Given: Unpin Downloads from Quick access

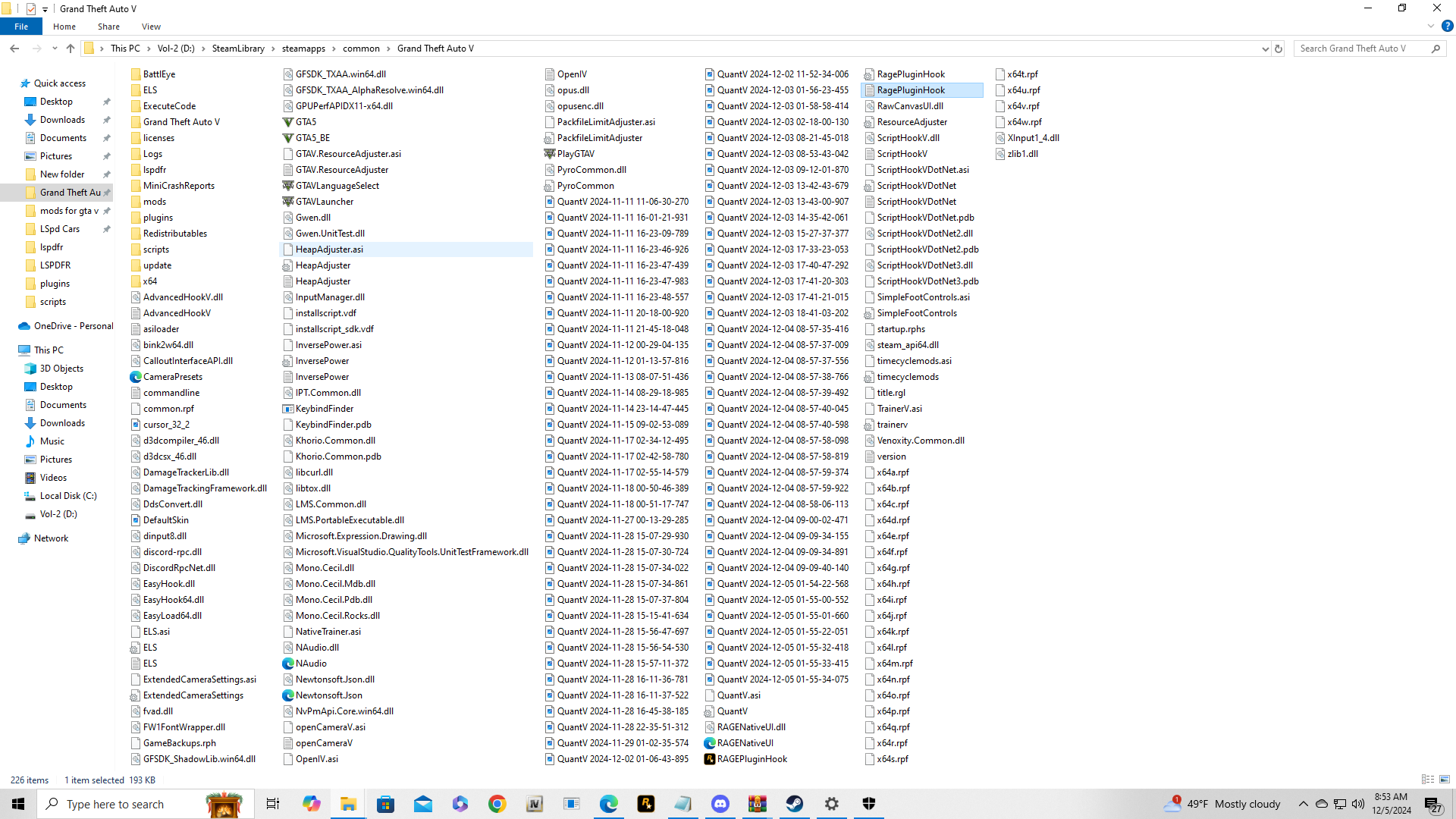Looking at the screenshot, I should 106,120.
